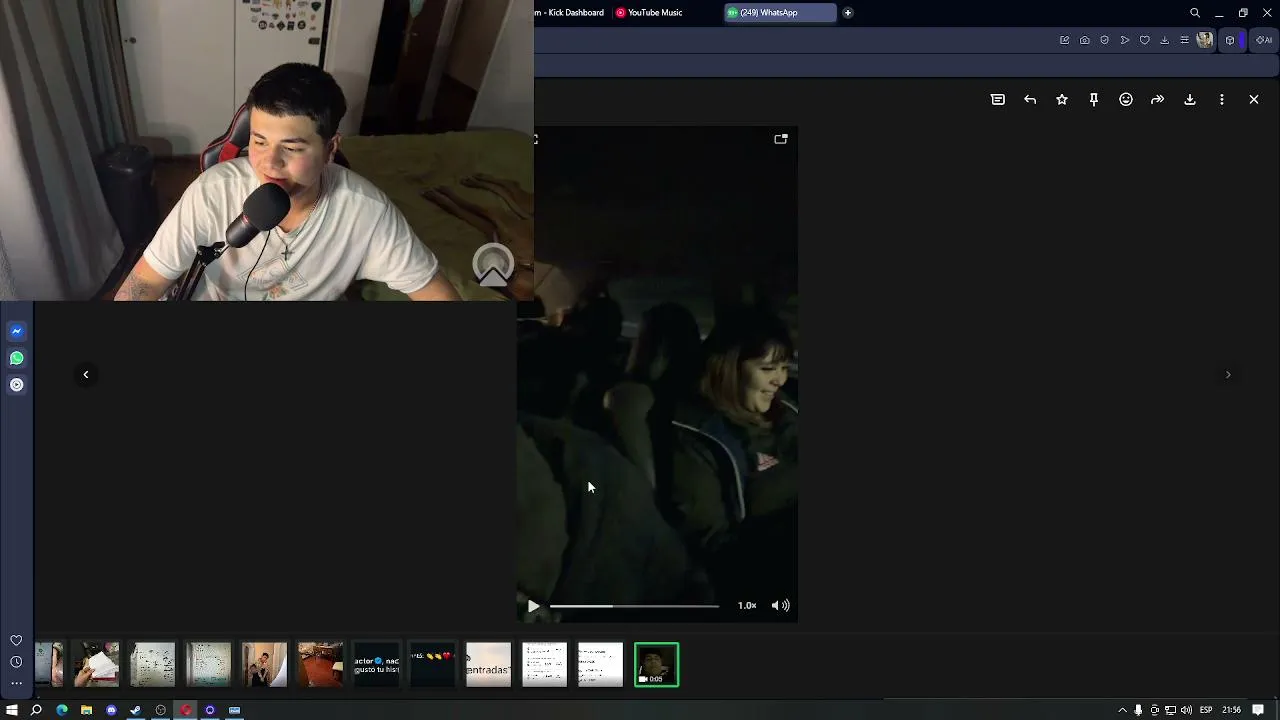Open the Windows notification center

[1259, 710]
